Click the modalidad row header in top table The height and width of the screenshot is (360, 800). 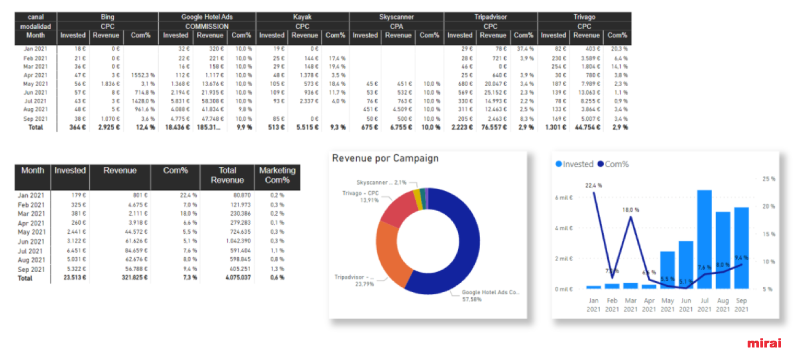click(x=36, y=26)
